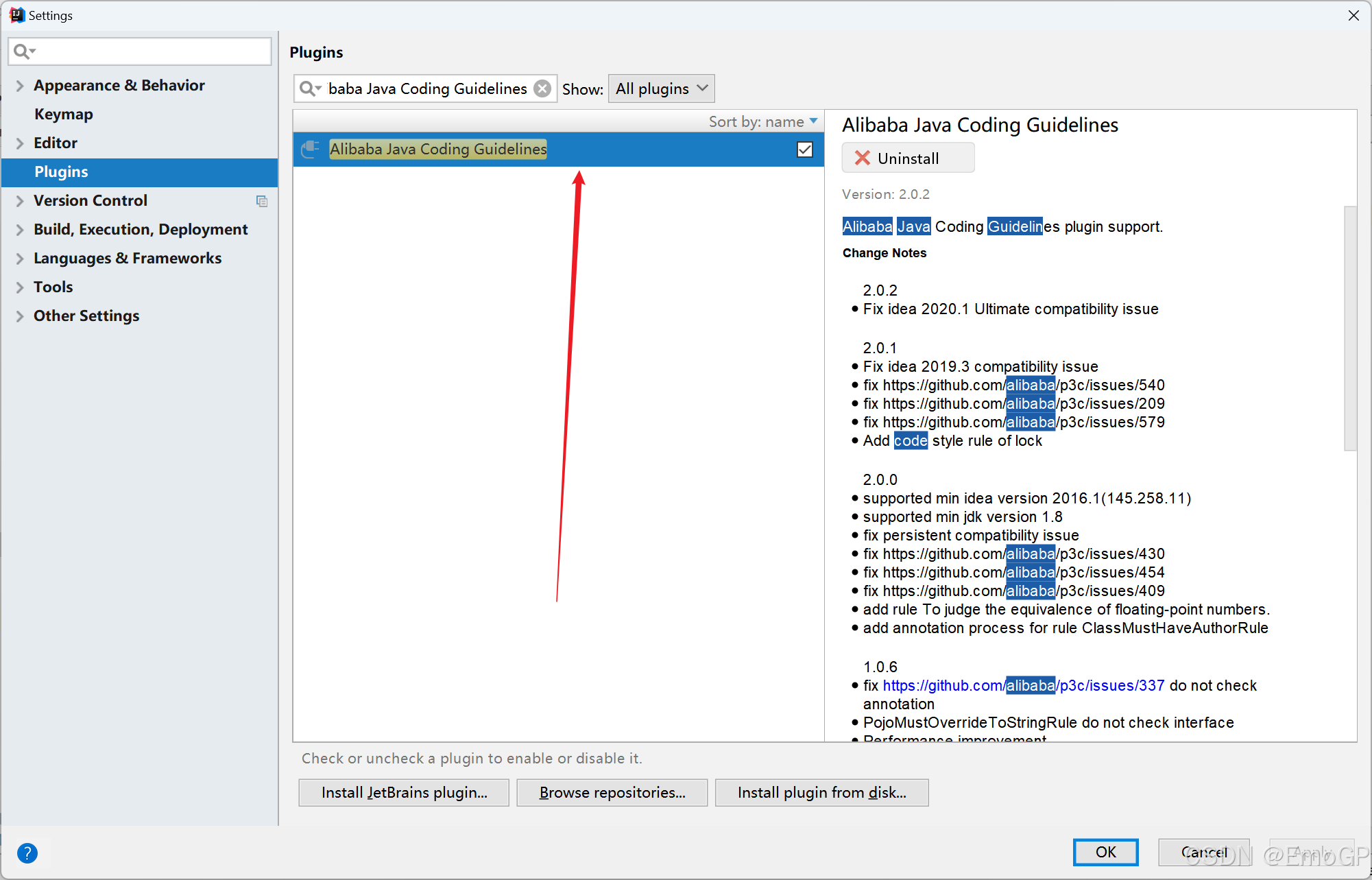
Task: Click the Alibaba plugin list icon
Action: (311, 149)
